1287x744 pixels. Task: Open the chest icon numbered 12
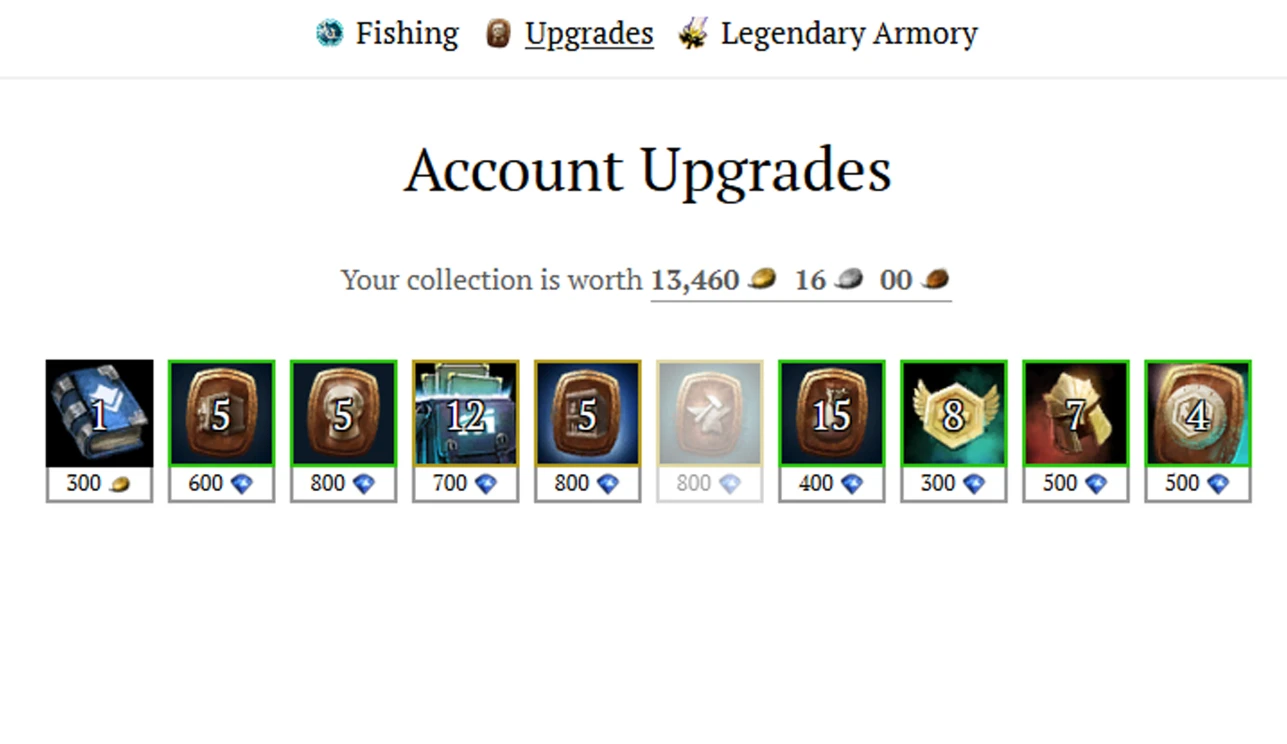click(x=465, y=413)
